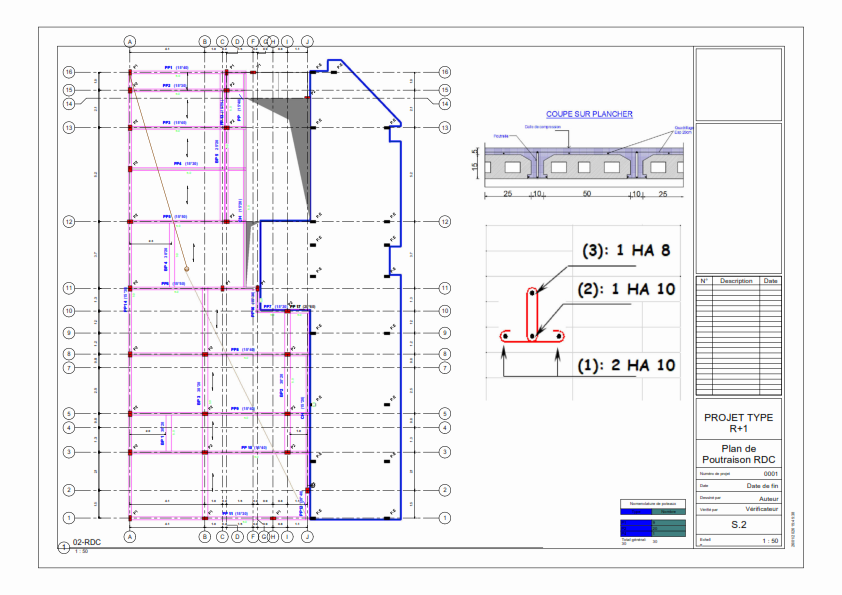
Task: Click the Description column header in revision table
Action: pyautogui.click(x=734, y=281)
